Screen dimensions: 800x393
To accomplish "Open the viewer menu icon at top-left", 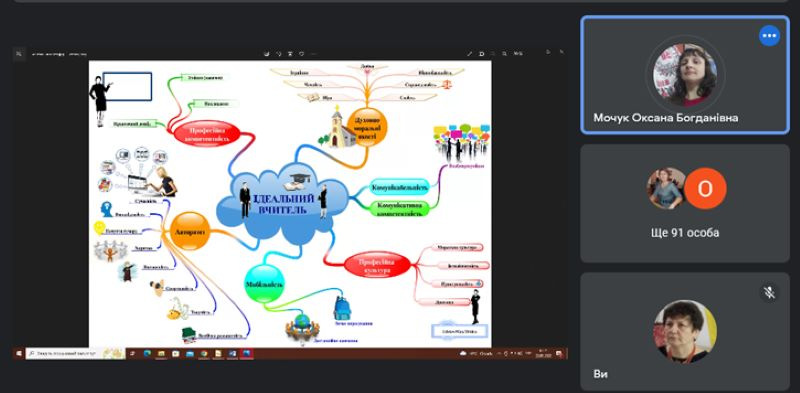I will [x=19, y=54].
